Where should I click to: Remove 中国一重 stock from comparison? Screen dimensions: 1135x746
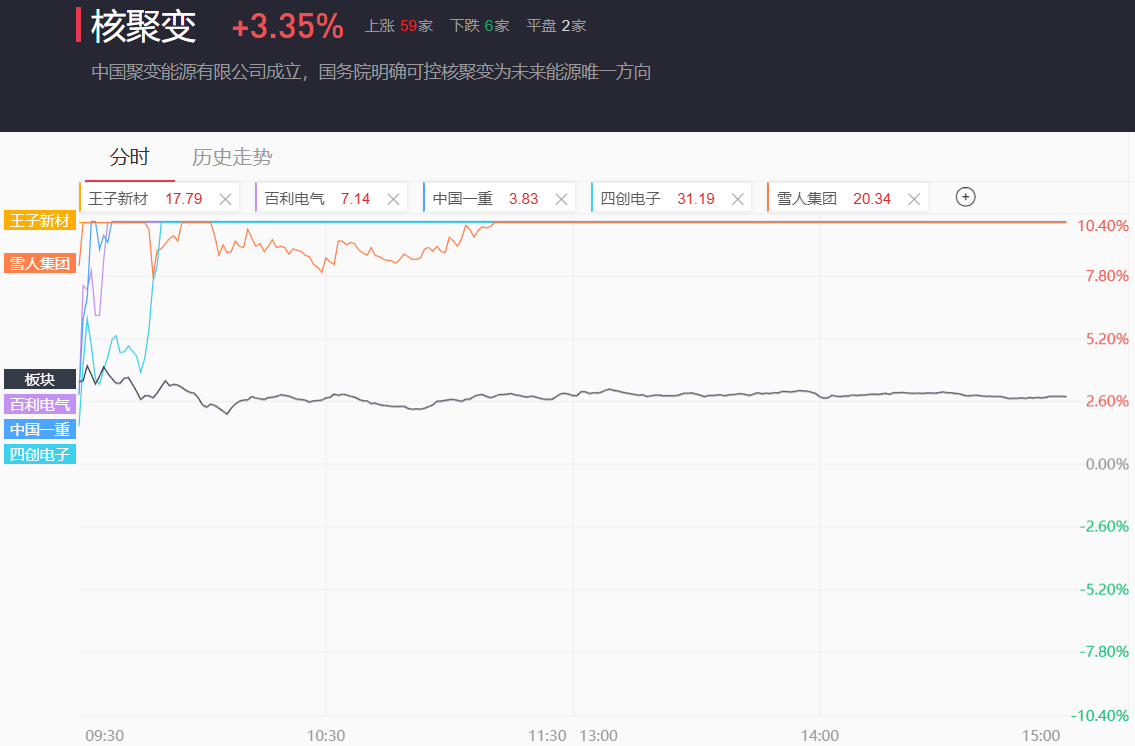point(561,199)
